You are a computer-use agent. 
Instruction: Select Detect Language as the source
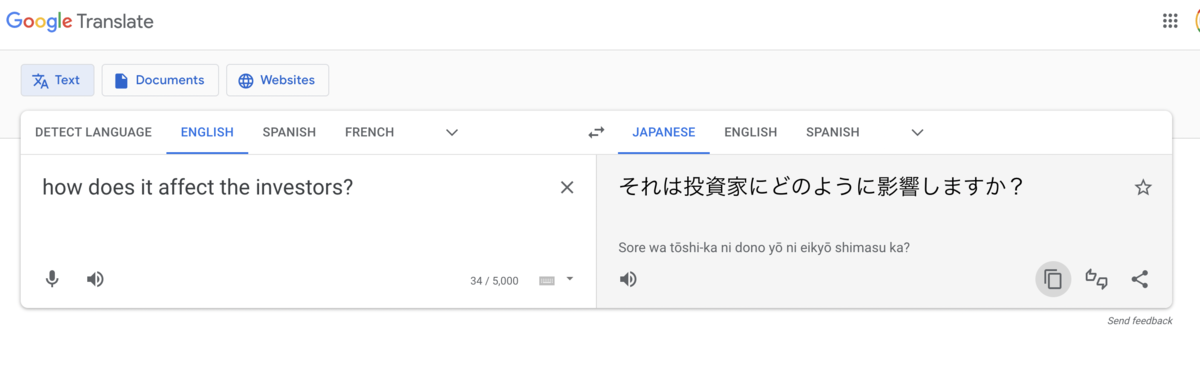point(93,132)
